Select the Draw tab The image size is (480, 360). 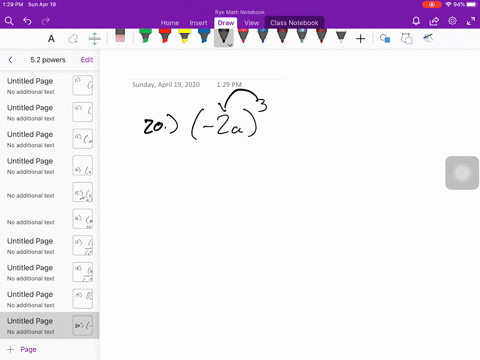[226, 23]
